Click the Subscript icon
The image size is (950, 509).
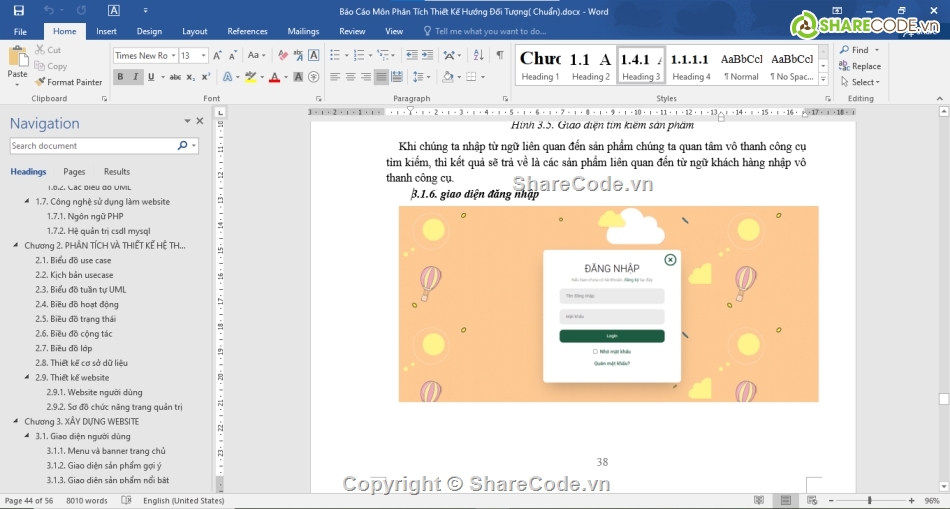click(x=190, y=77)
